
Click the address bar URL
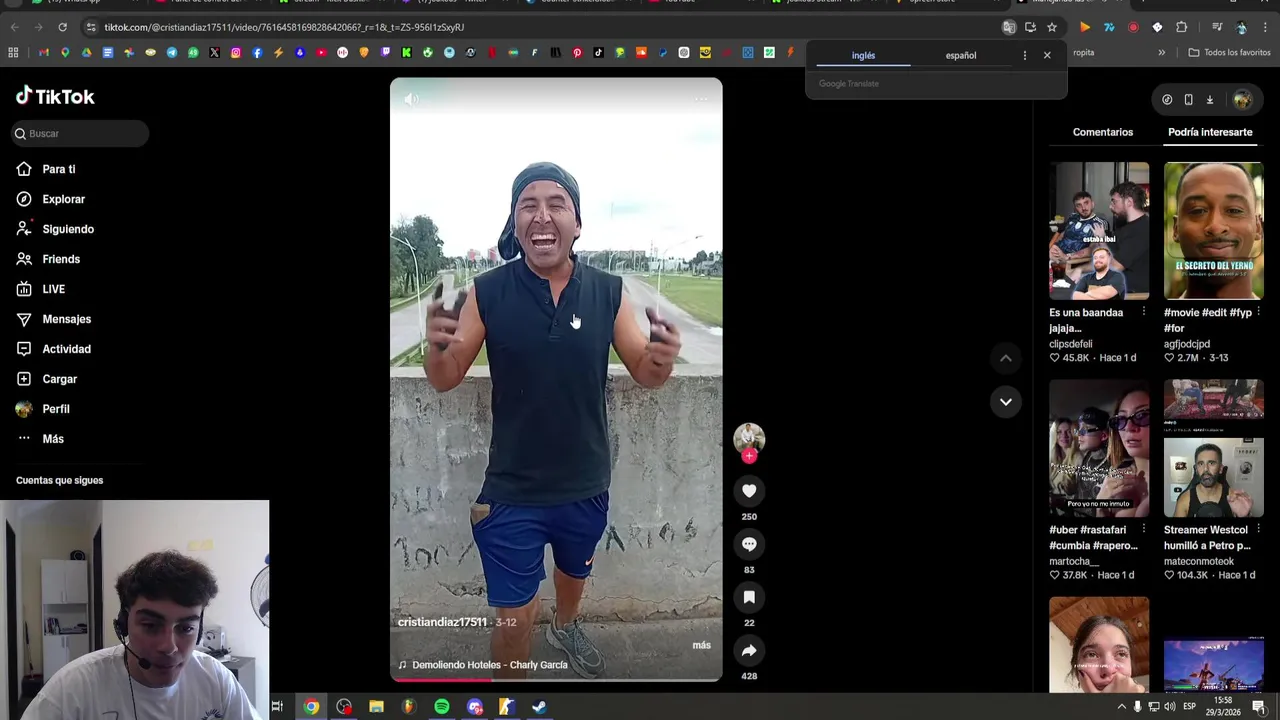[x=284, y=27]
